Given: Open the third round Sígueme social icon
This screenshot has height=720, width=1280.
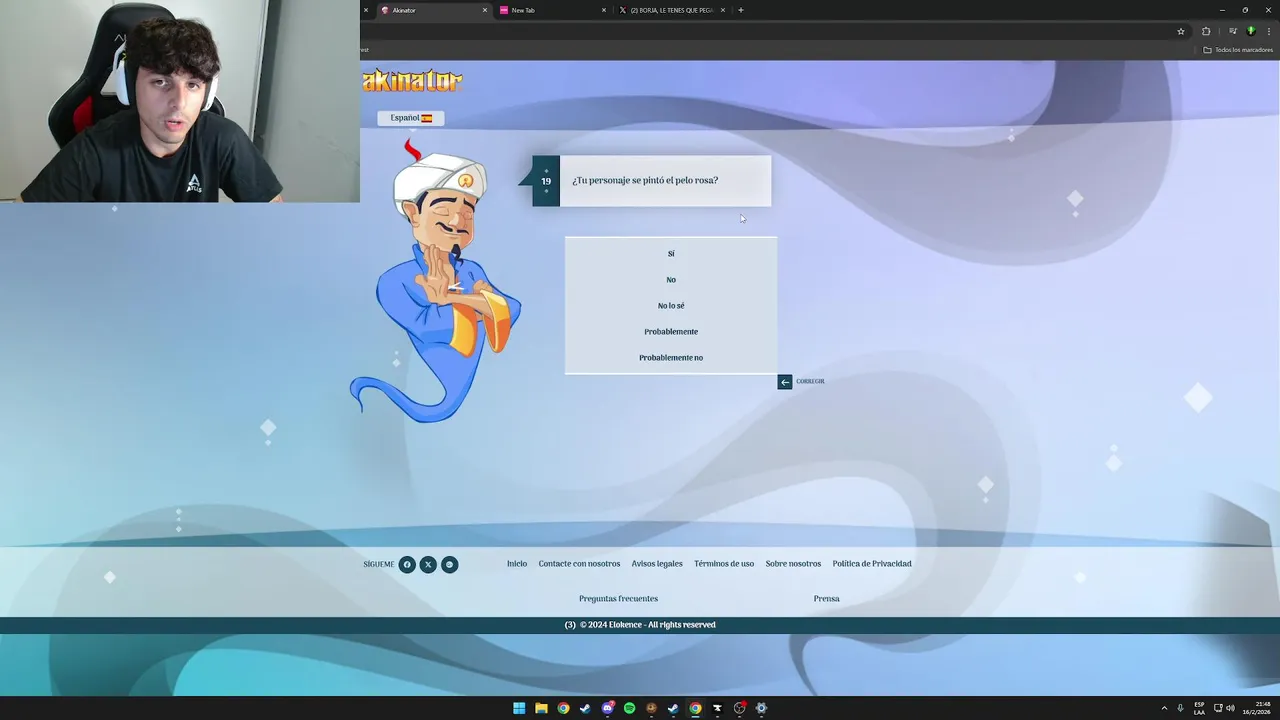Looking at the screenshot, I should pos(450,565).
